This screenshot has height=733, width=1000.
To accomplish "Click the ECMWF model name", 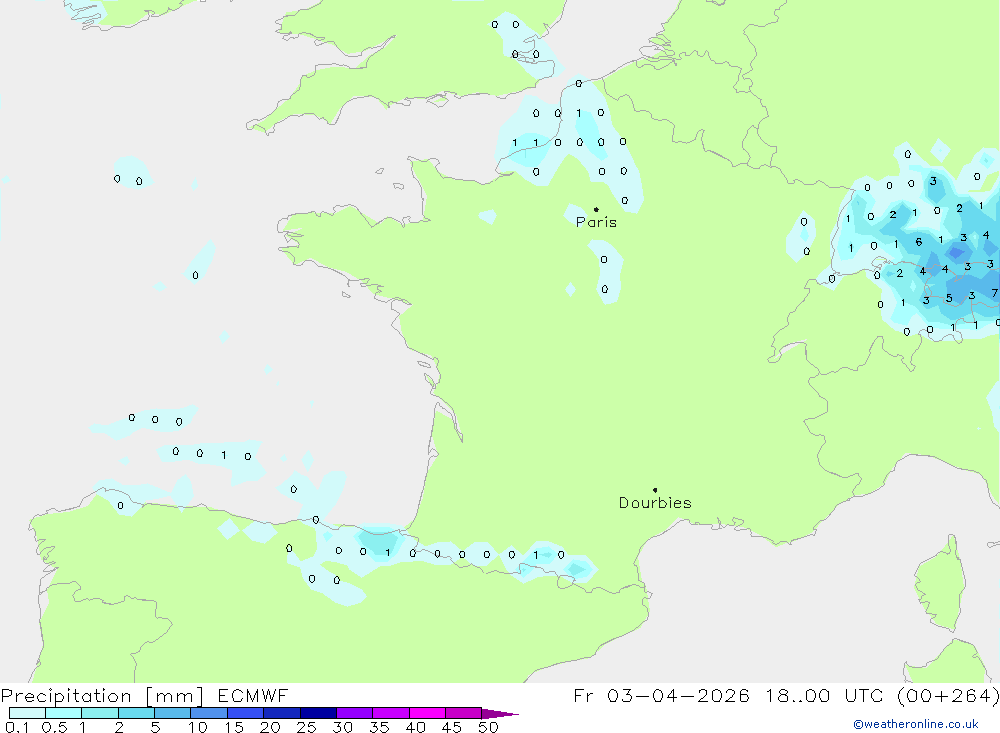I will click(x=253, y=695).
